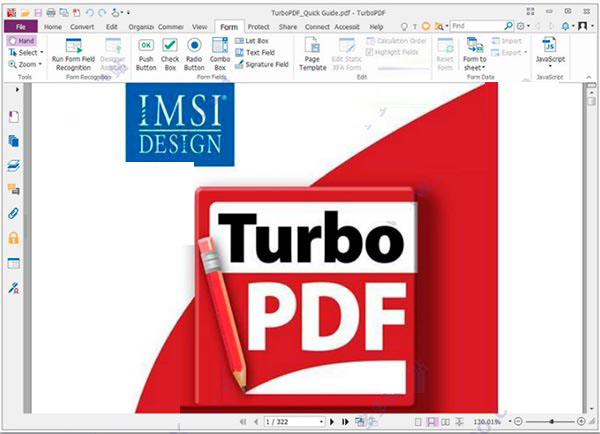Open the Form to sheet dropdown
The width and height of the screenshot is (600, 434).
coord(474,55)
